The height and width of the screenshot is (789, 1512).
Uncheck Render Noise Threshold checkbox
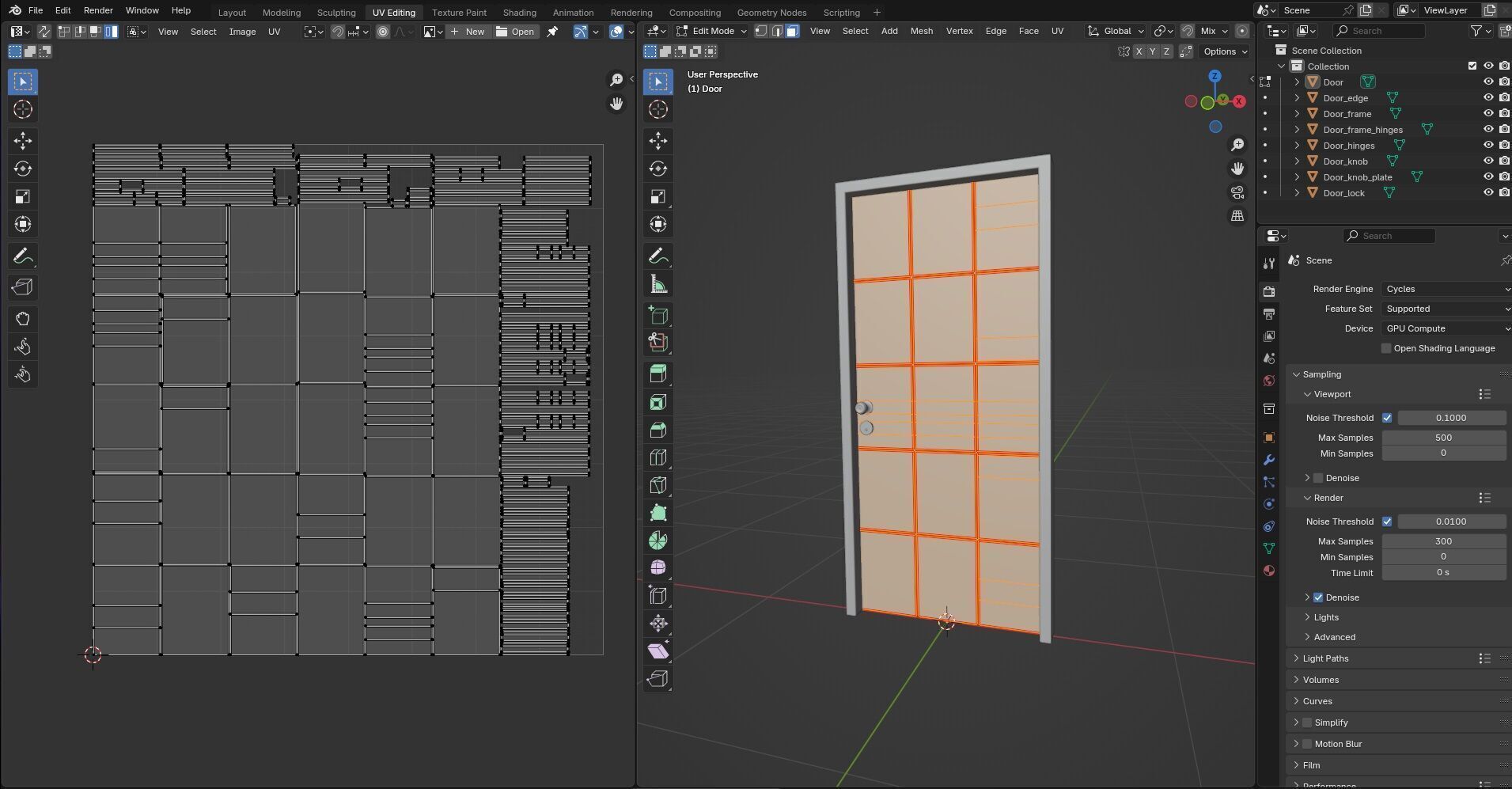[x=1387, y=522]
